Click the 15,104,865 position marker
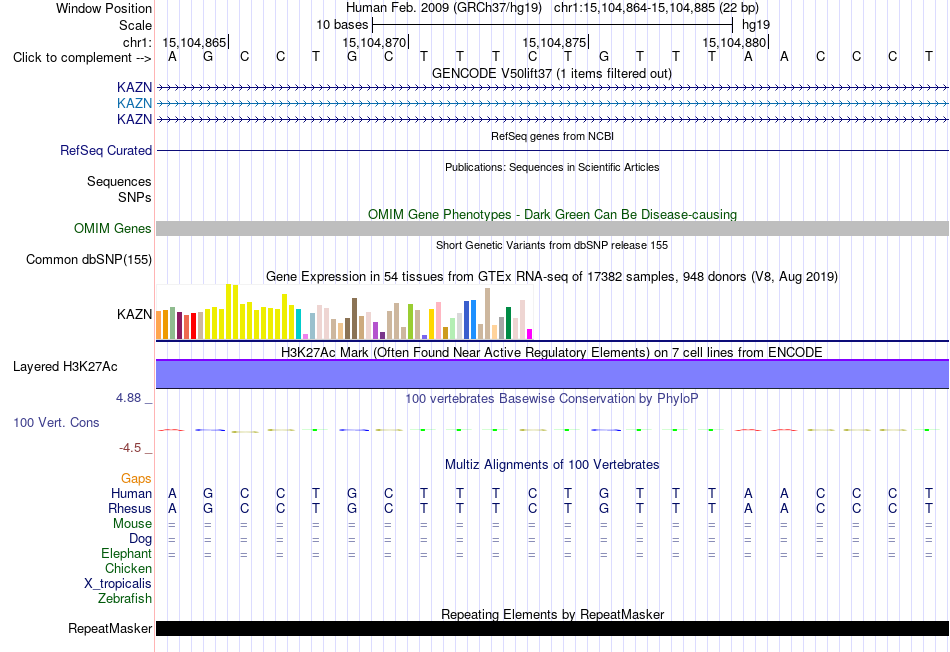The width and height of the screenshot is (950, 652). click(194, 42)
